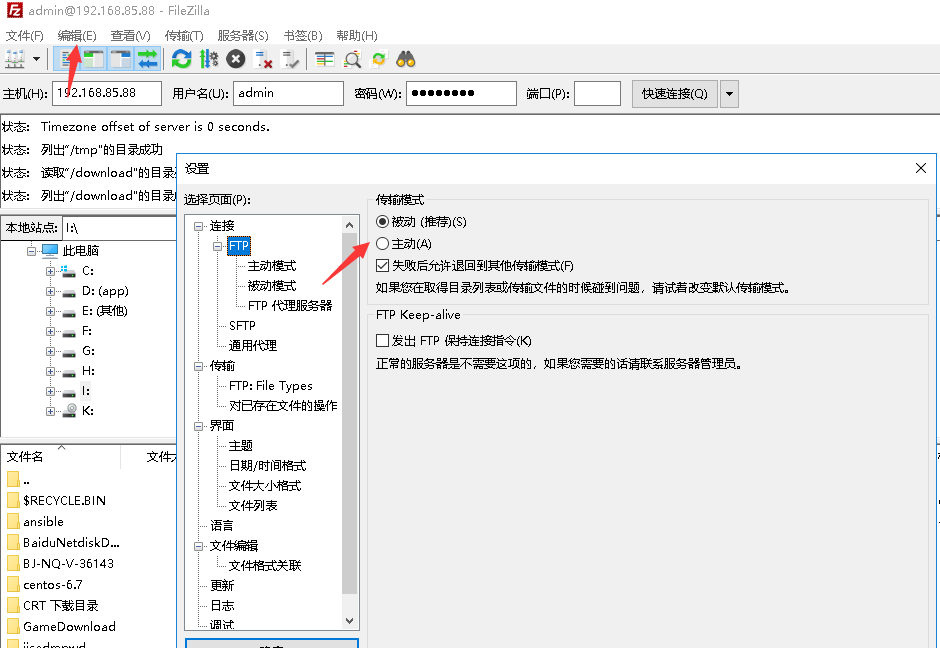Collapse the 文件编辑 tree node
Image resolution: width=940 pixels, height=648 pixels.
click(198, 546)
